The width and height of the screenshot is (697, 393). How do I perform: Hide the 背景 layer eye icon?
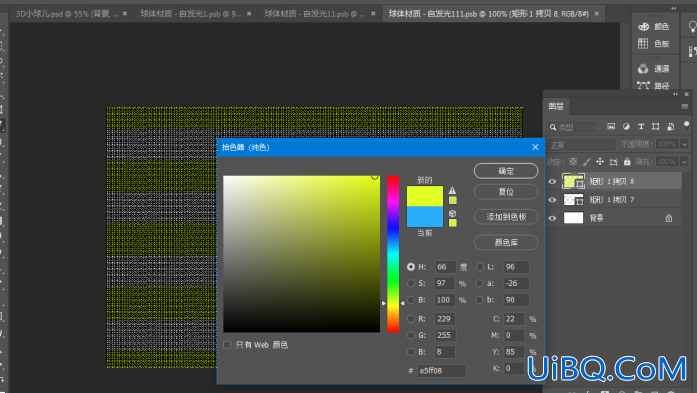coord(552,218)
